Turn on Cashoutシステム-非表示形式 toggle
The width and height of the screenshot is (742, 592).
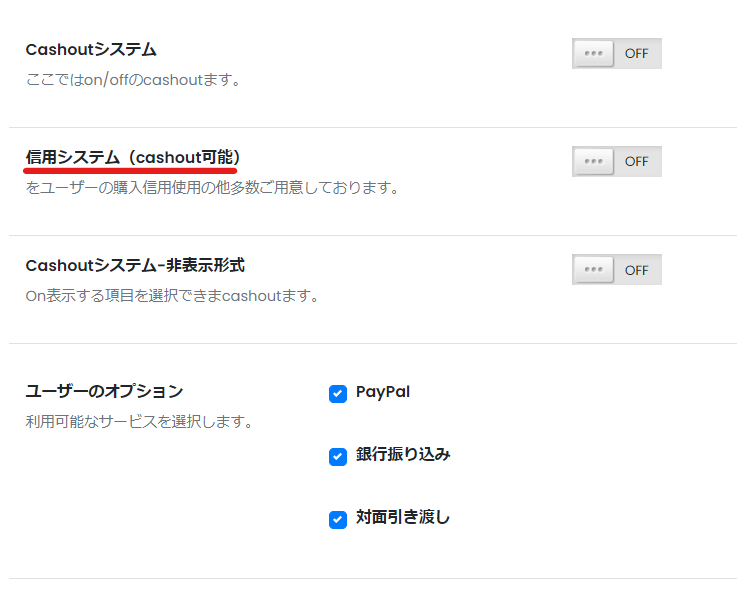(x=617, y=270)
